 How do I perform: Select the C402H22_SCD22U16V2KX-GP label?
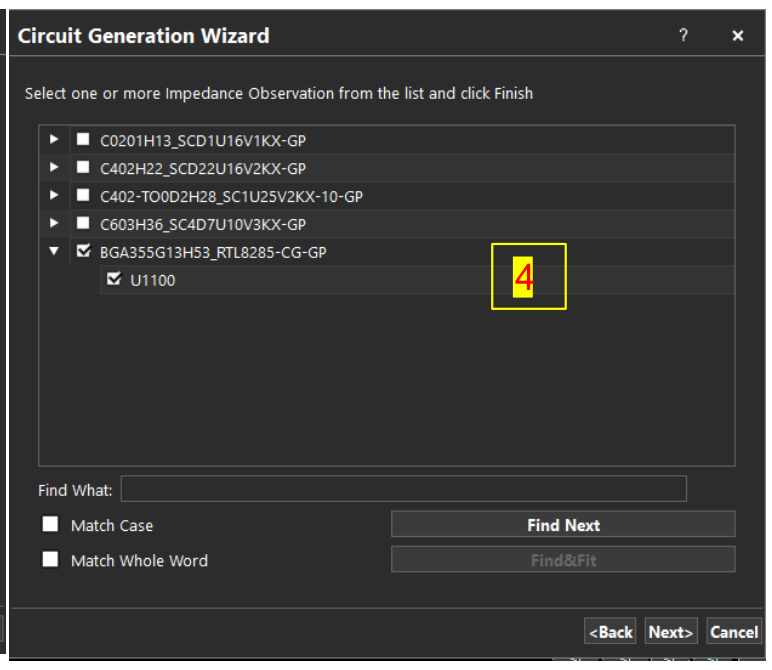point(203,169)
